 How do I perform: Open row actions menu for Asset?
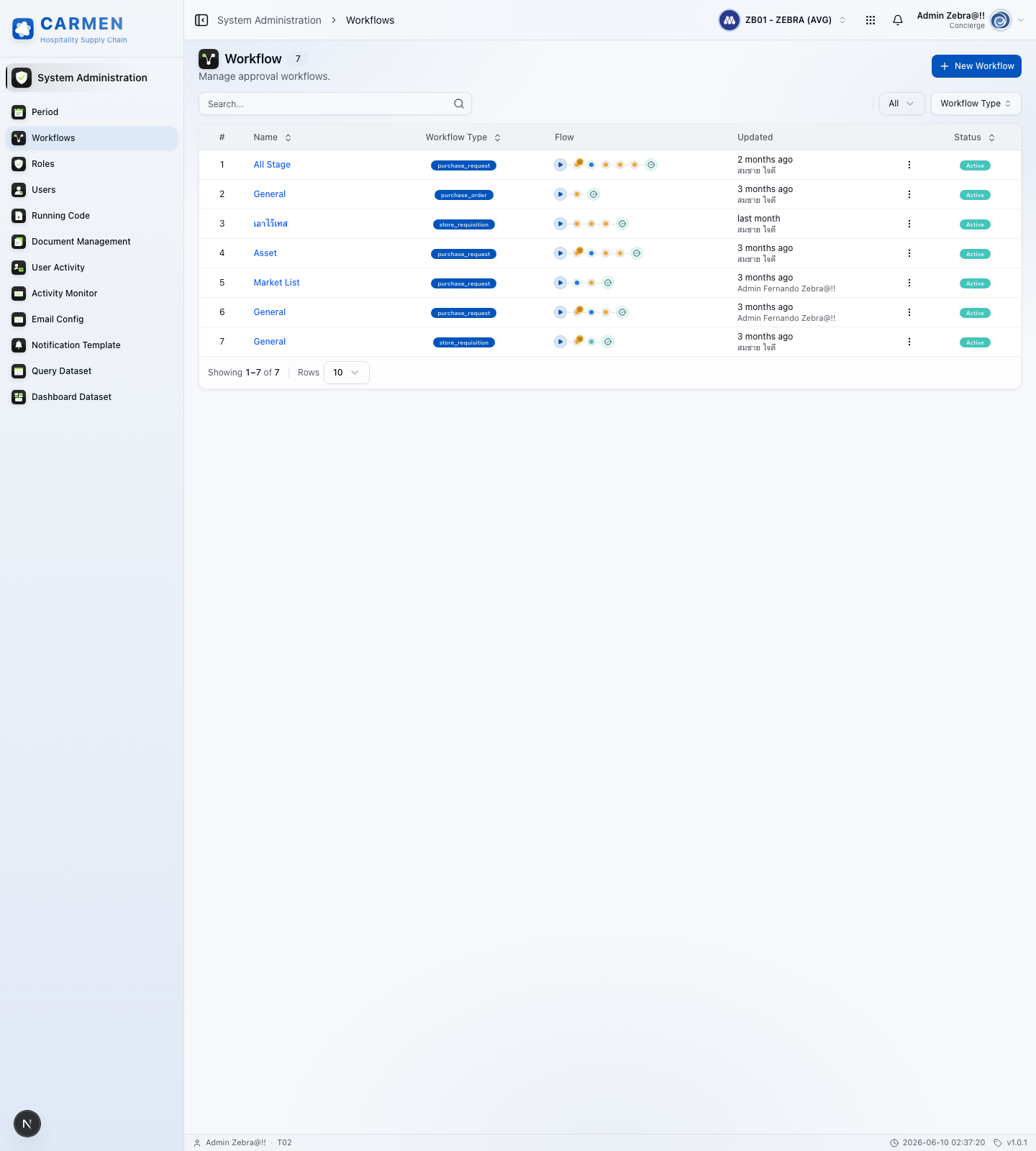click(x=909, y=253)
